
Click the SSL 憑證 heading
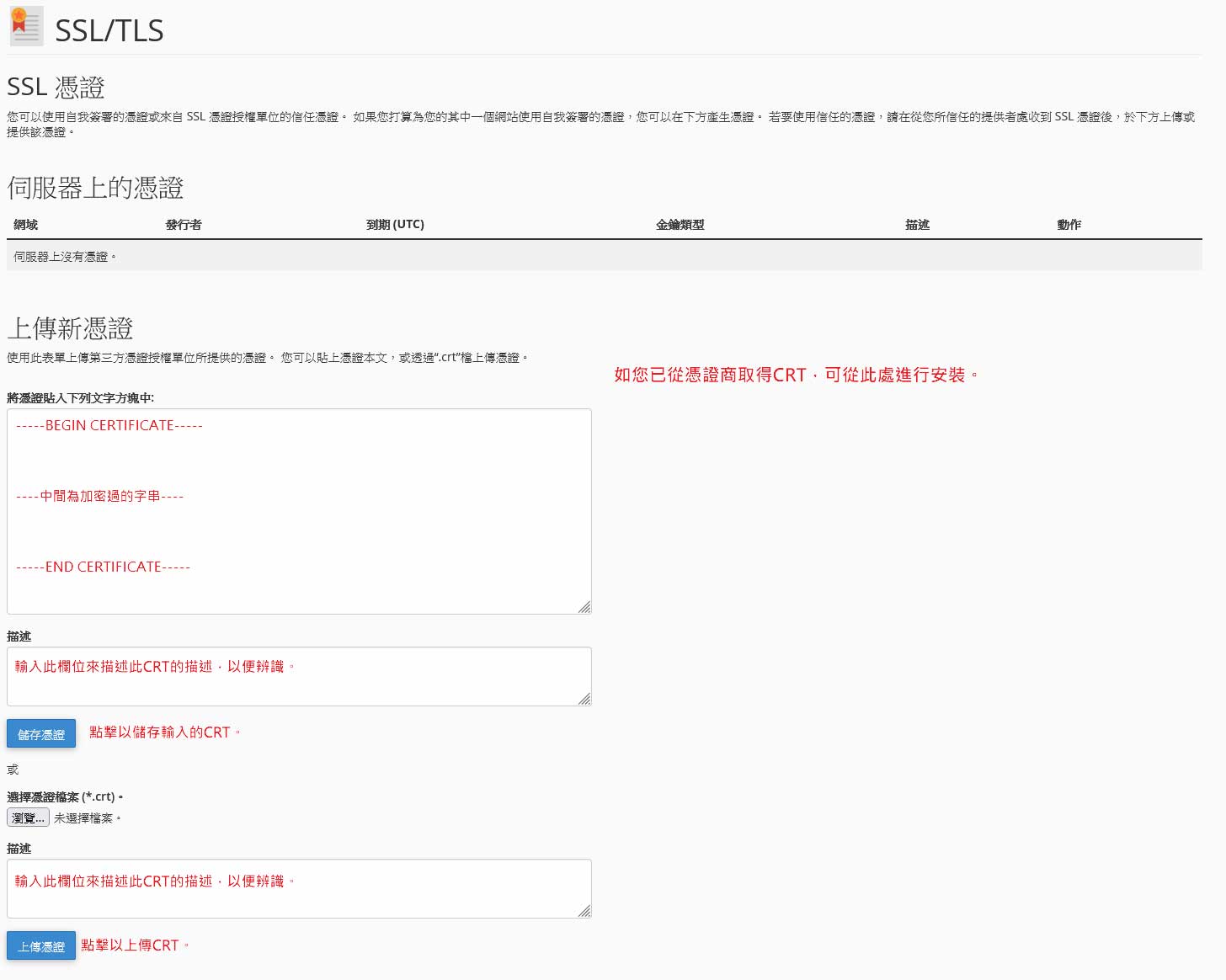tap(56, 88)
